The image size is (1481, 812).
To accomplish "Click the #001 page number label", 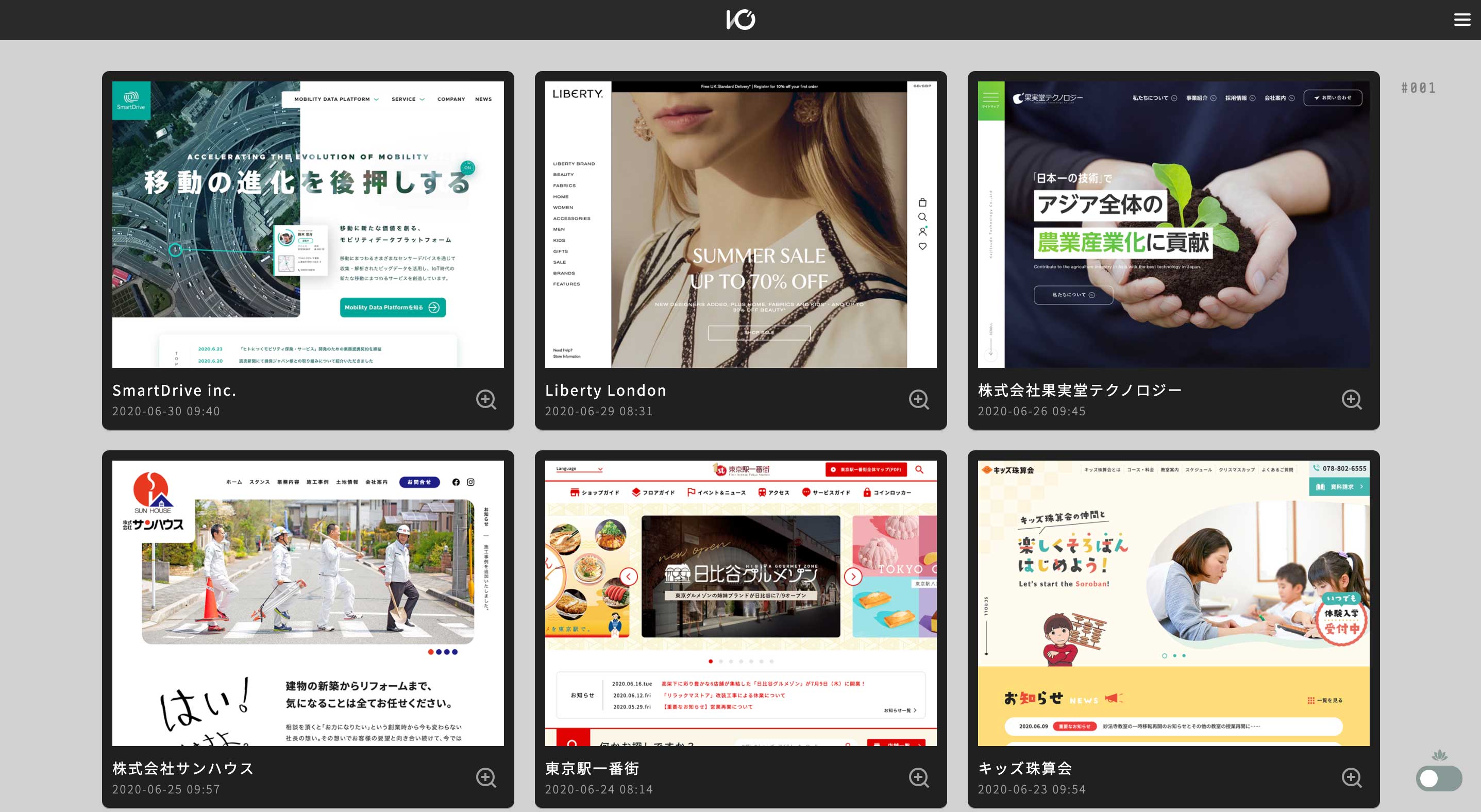I will pyautogui.click(x=1418, y=88).
